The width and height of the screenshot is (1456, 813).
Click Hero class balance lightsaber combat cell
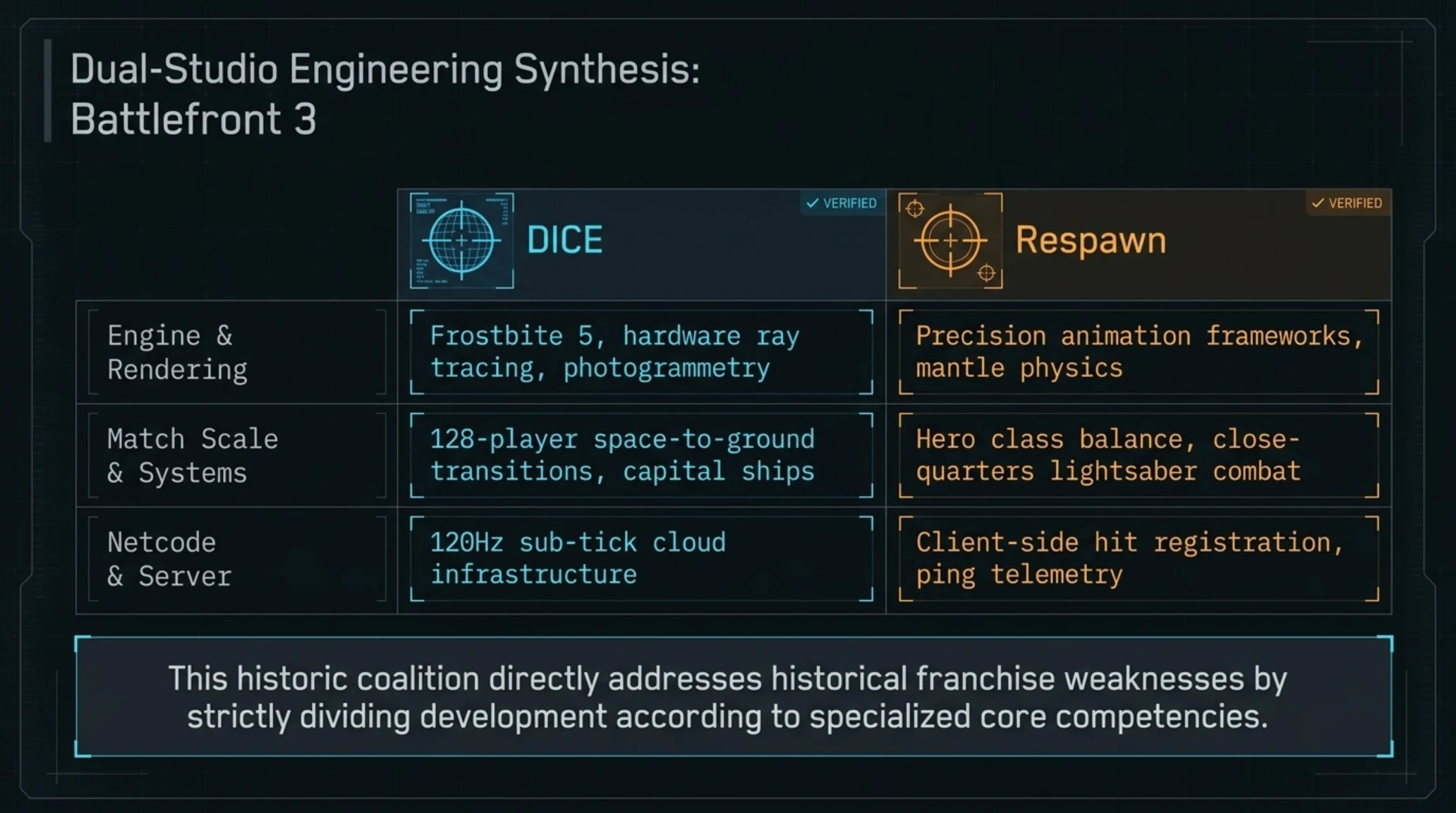click(1139, 455)
